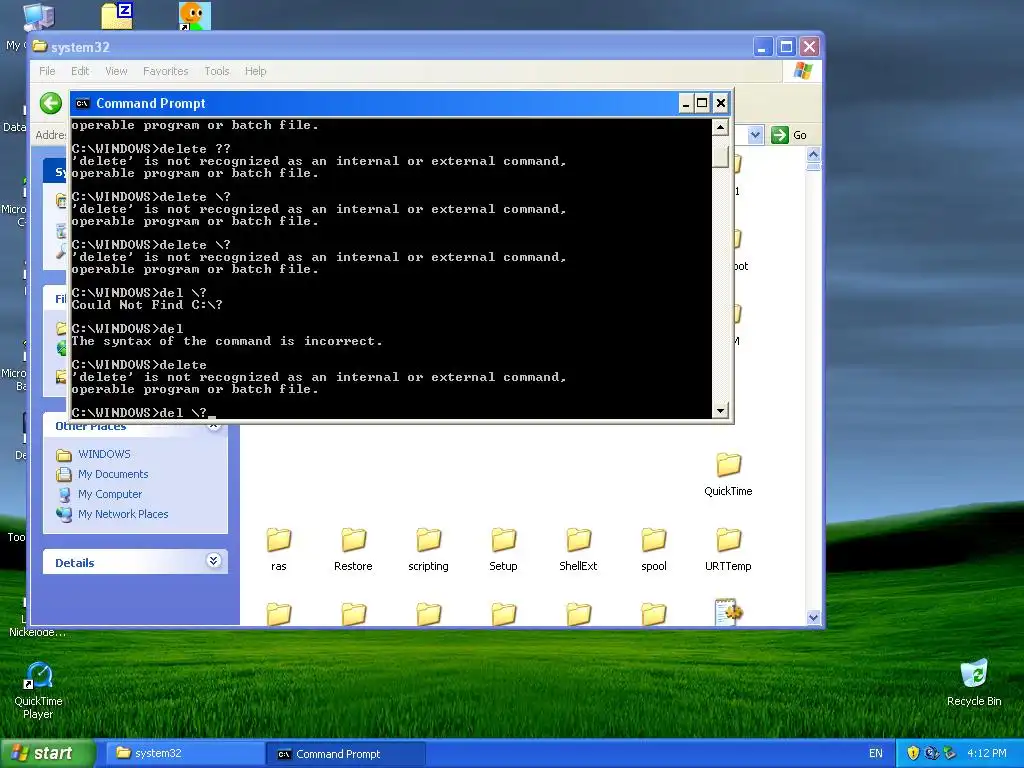Click the orange character shortcut on desktop

[x=195, y=16]
